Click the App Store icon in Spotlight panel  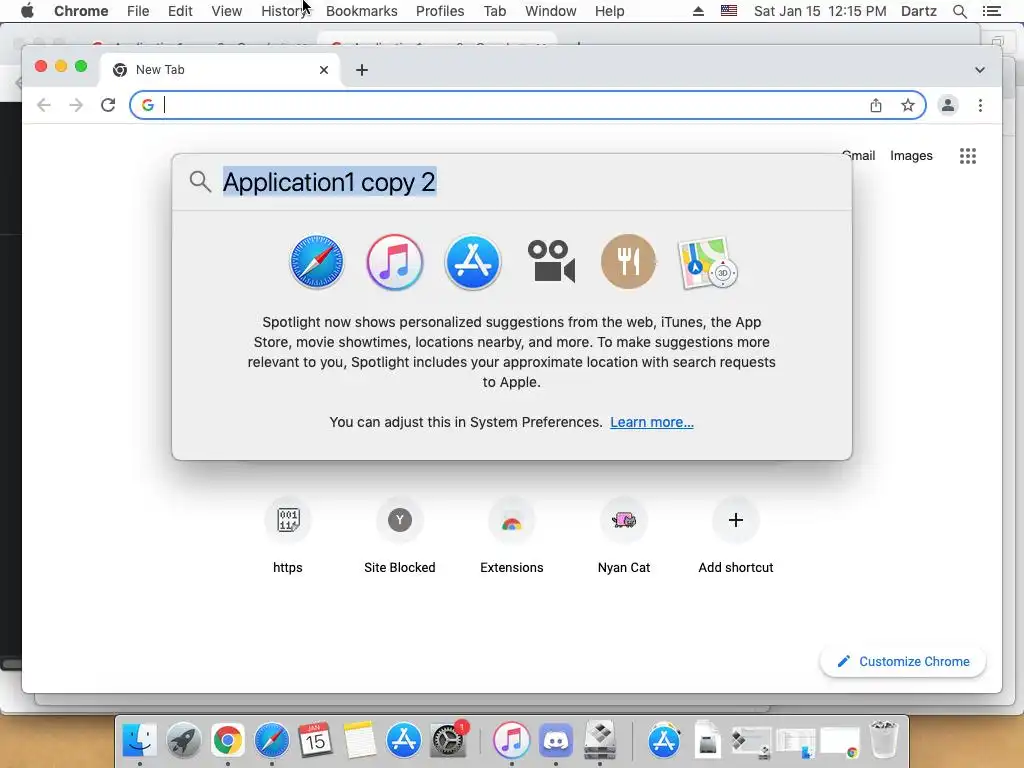pyautogui.click(x=472, y=262)
